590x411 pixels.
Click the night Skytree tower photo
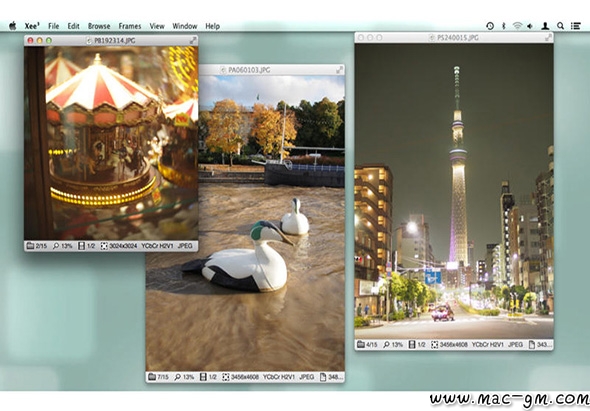coord(454,191)
